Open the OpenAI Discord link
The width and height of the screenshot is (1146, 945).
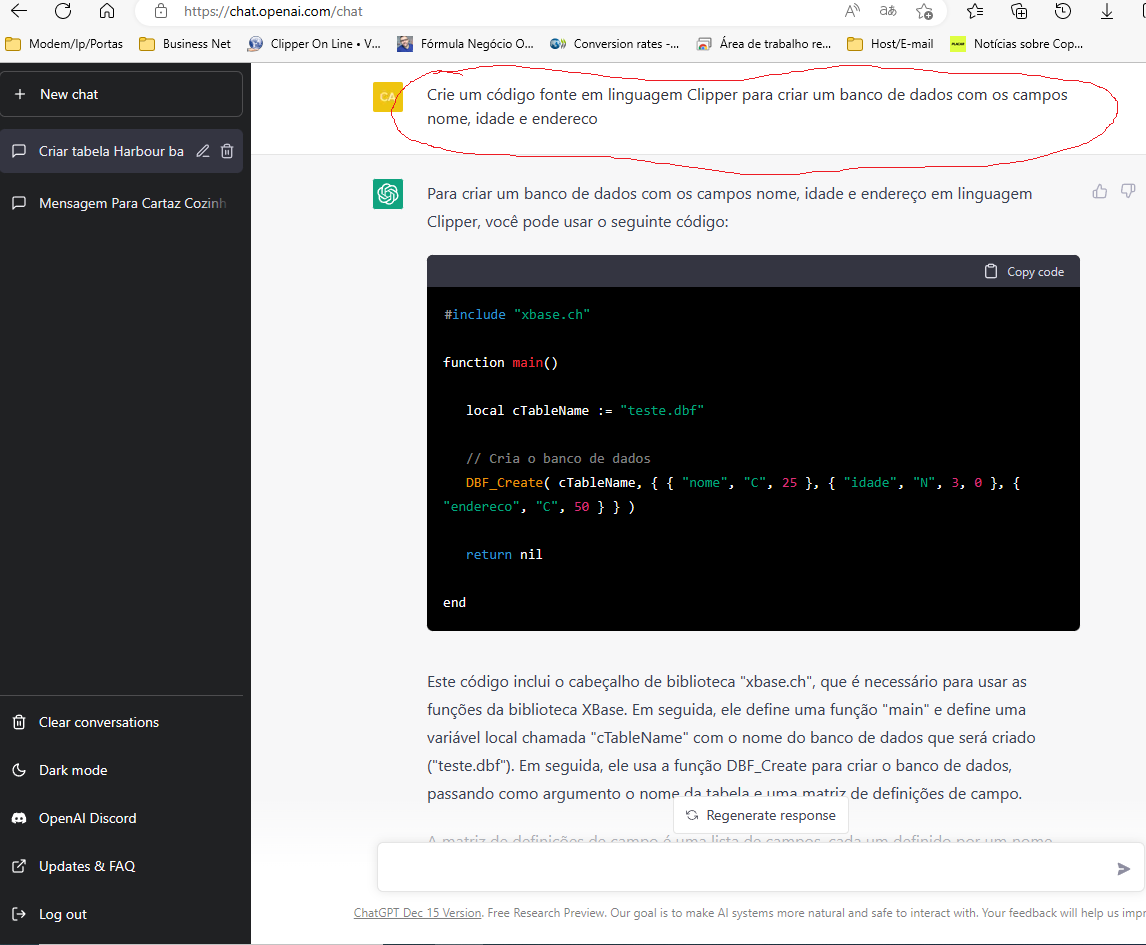(87, 818)
